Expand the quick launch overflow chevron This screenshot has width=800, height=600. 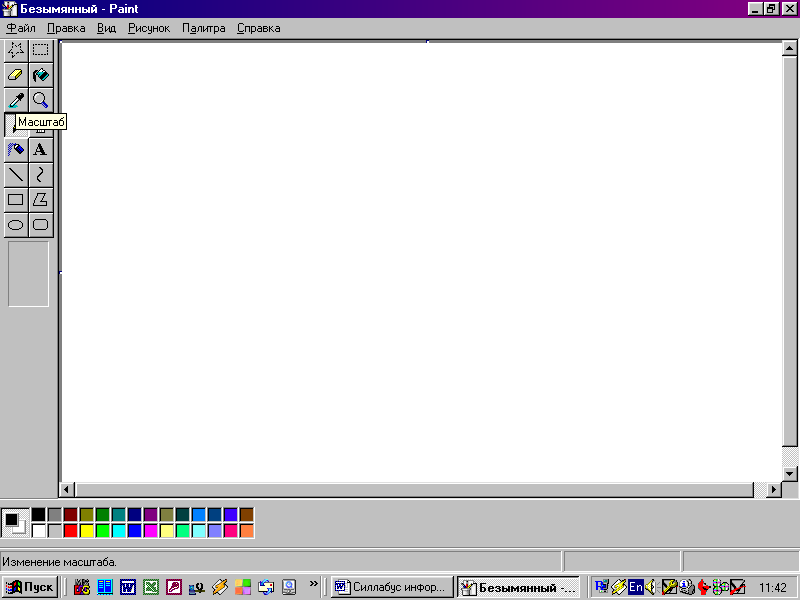313,583
